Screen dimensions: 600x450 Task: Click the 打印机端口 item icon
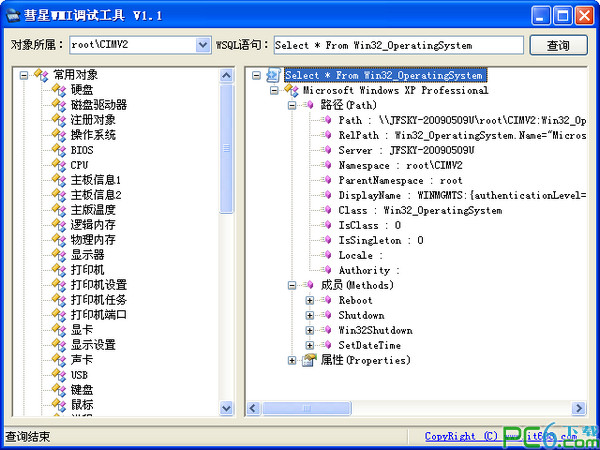[59, 315]
